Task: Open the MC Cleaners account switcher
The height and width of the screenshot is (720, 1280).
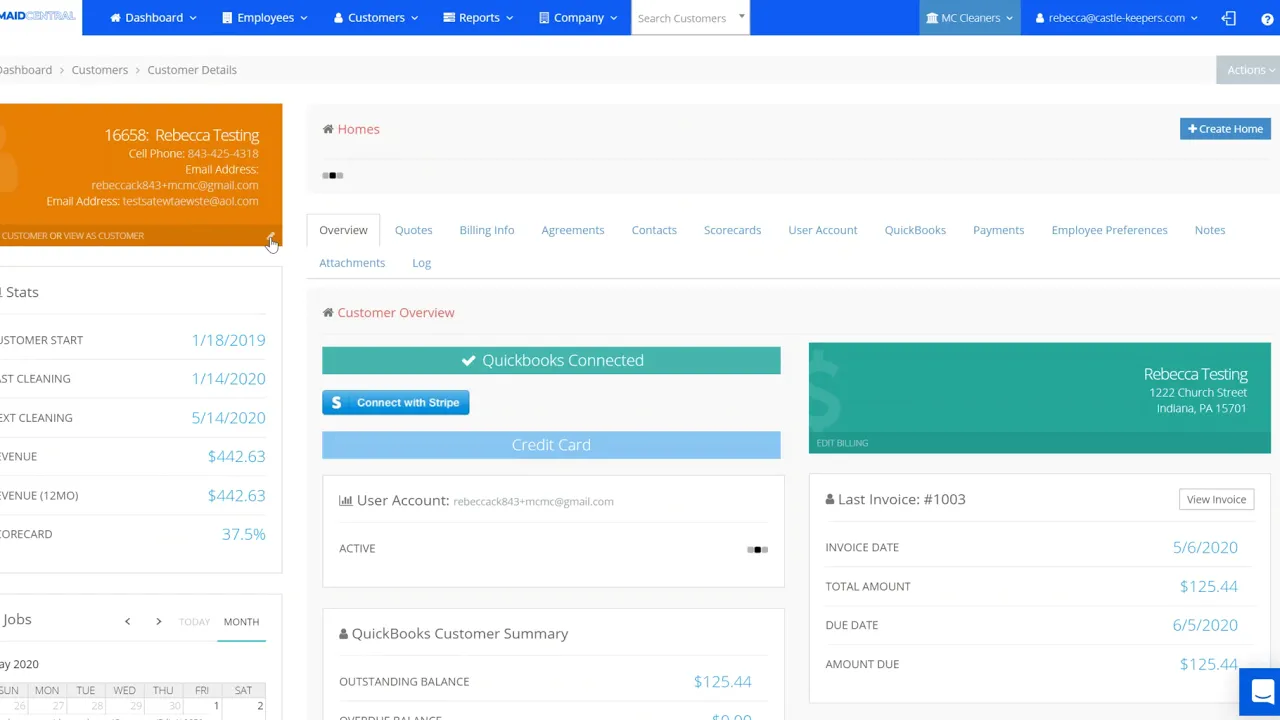Action: [969, 17]
